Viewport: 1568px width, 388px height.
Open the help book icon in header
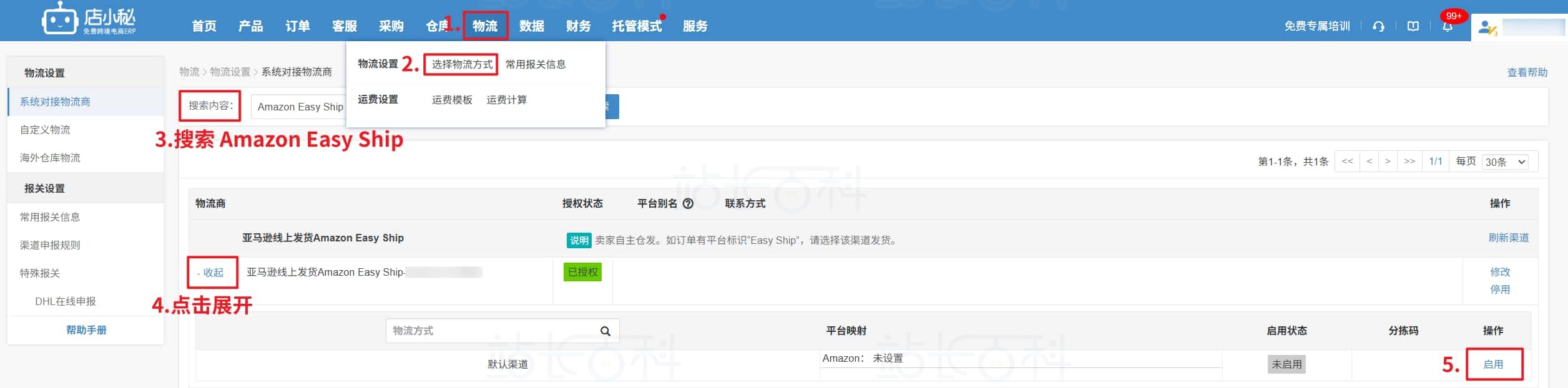coord(1413,26)
